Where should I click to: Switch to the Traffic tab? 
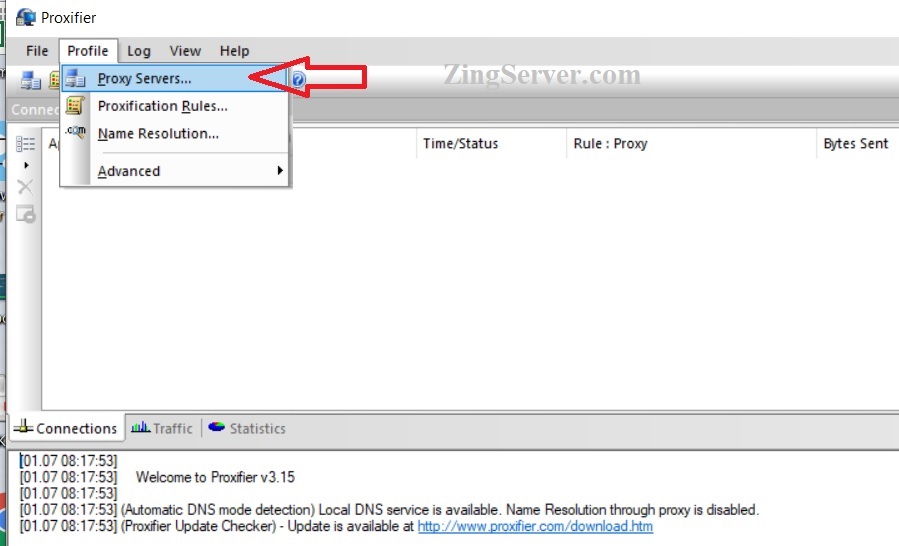[x=162, y=428]
